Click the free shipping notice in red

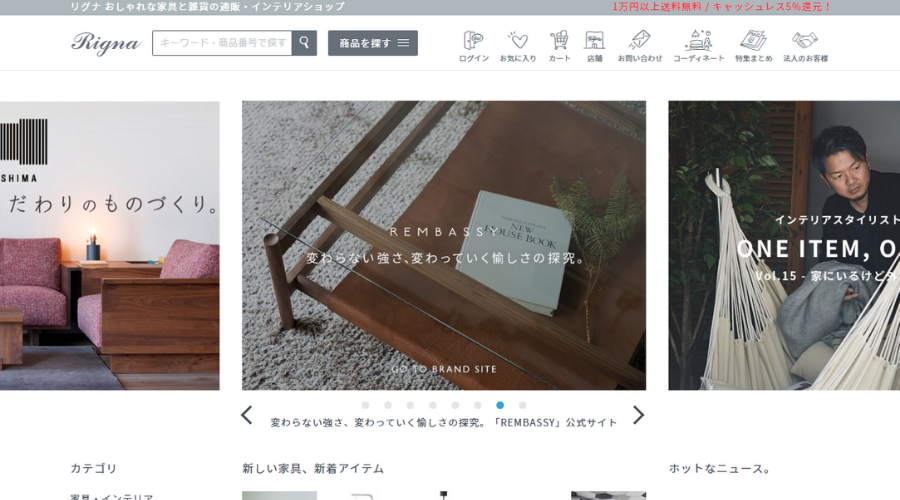[721, 7]
